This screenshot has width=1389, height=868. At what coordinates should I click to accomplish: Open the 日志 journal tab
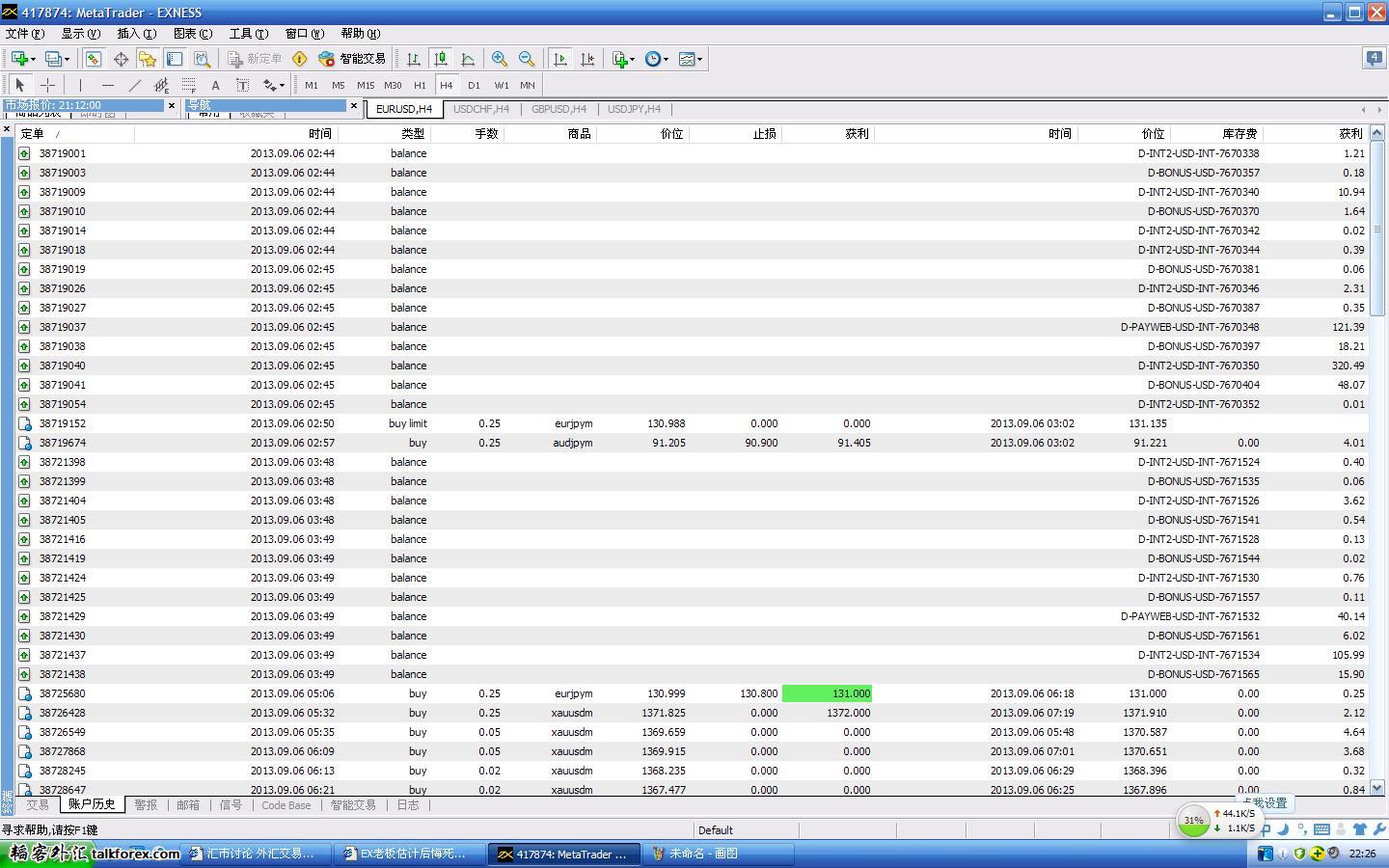pos(408,804)
